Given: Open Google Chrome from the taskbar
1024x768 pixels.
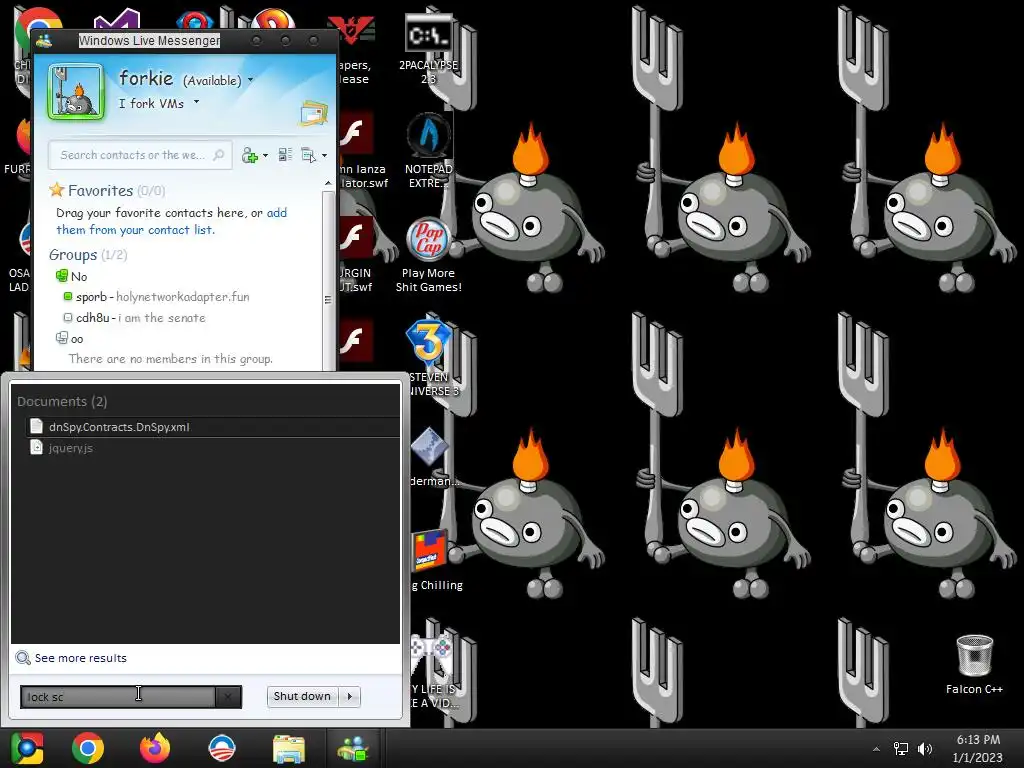Looking at the screenshot, I should [x=88, y=748].
